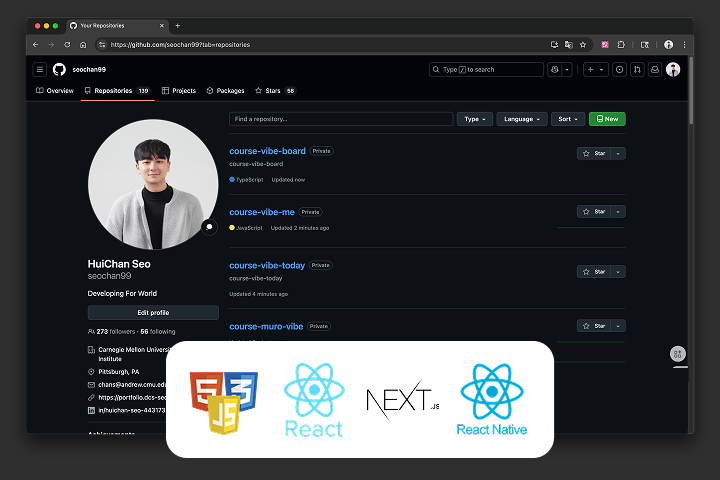720x480 pixels.
Task: Click the TypeScript language label
Action: [x=249, y=180]
